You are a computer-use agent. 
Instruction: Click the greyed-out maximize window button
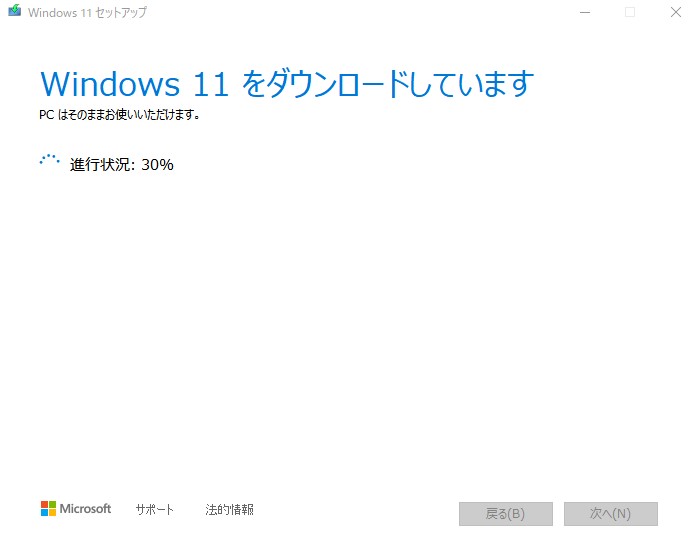[630, 12]
